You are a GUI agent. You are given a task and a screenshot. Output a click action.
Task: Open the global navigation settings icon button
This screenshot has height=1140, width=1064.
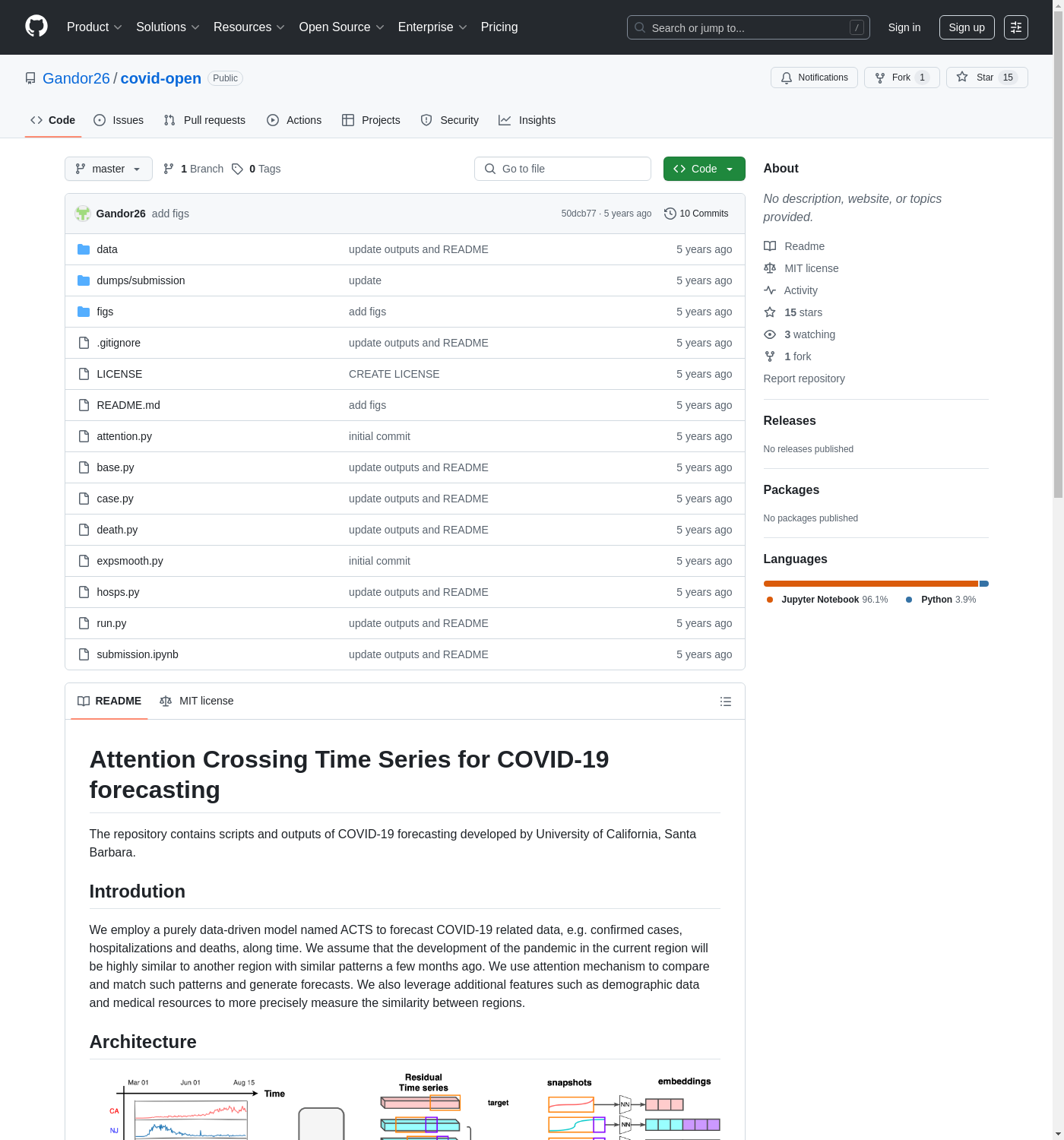tap(1016, 27)
